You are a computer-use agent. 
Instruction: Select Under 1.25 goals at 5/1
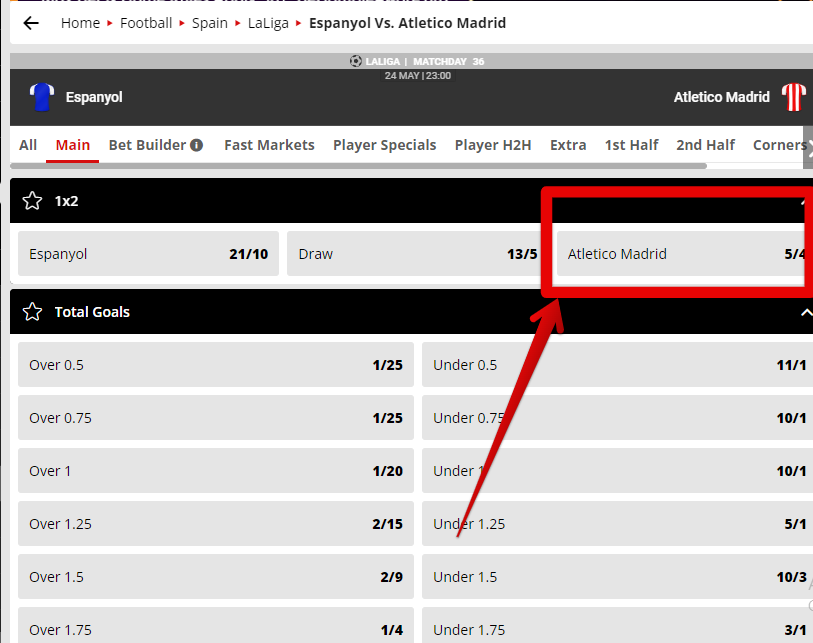pos(617,523)
